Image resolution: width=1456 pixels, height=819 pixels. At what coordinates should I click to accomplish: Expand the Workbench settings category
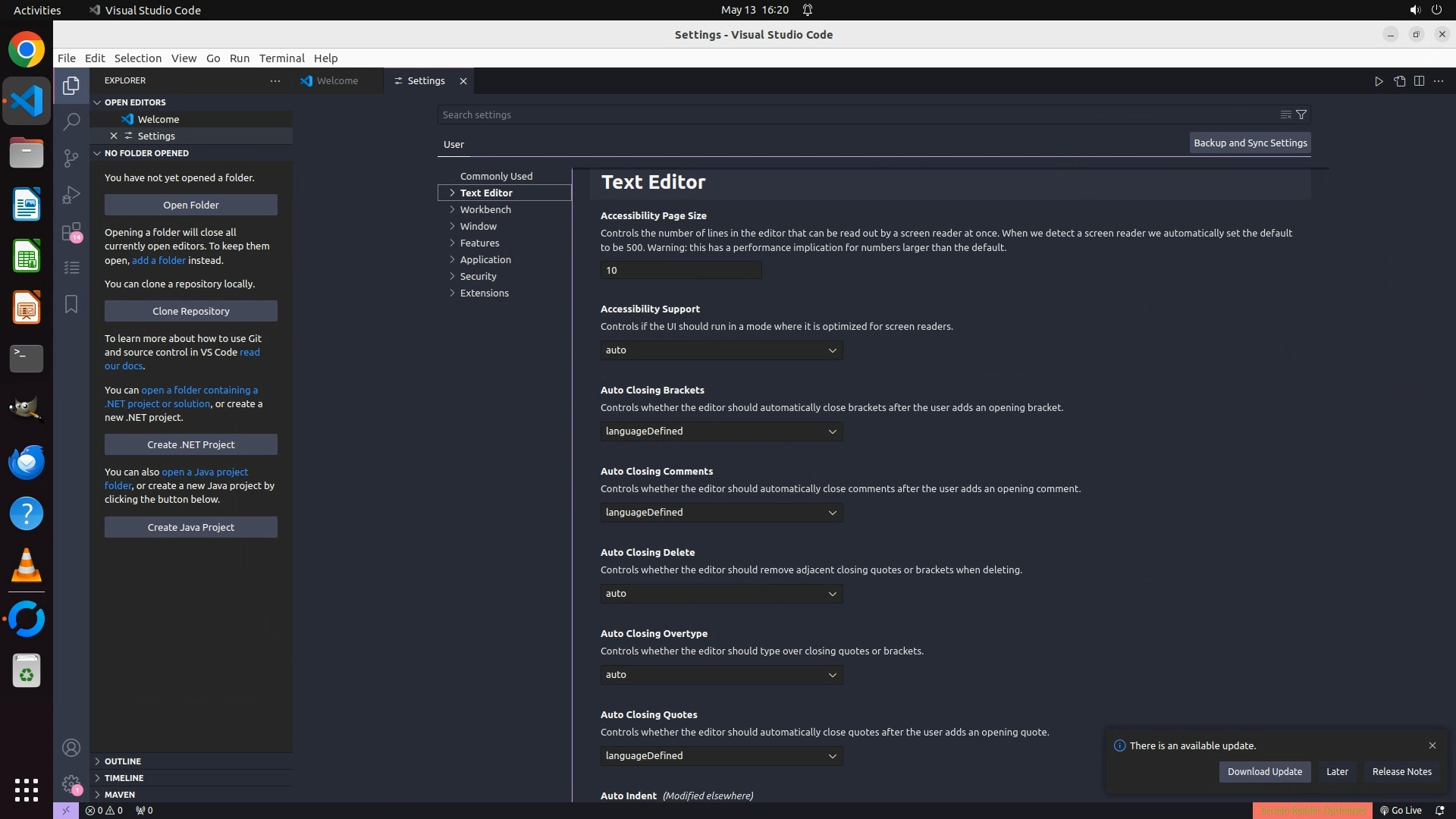[x=485, y=209]
